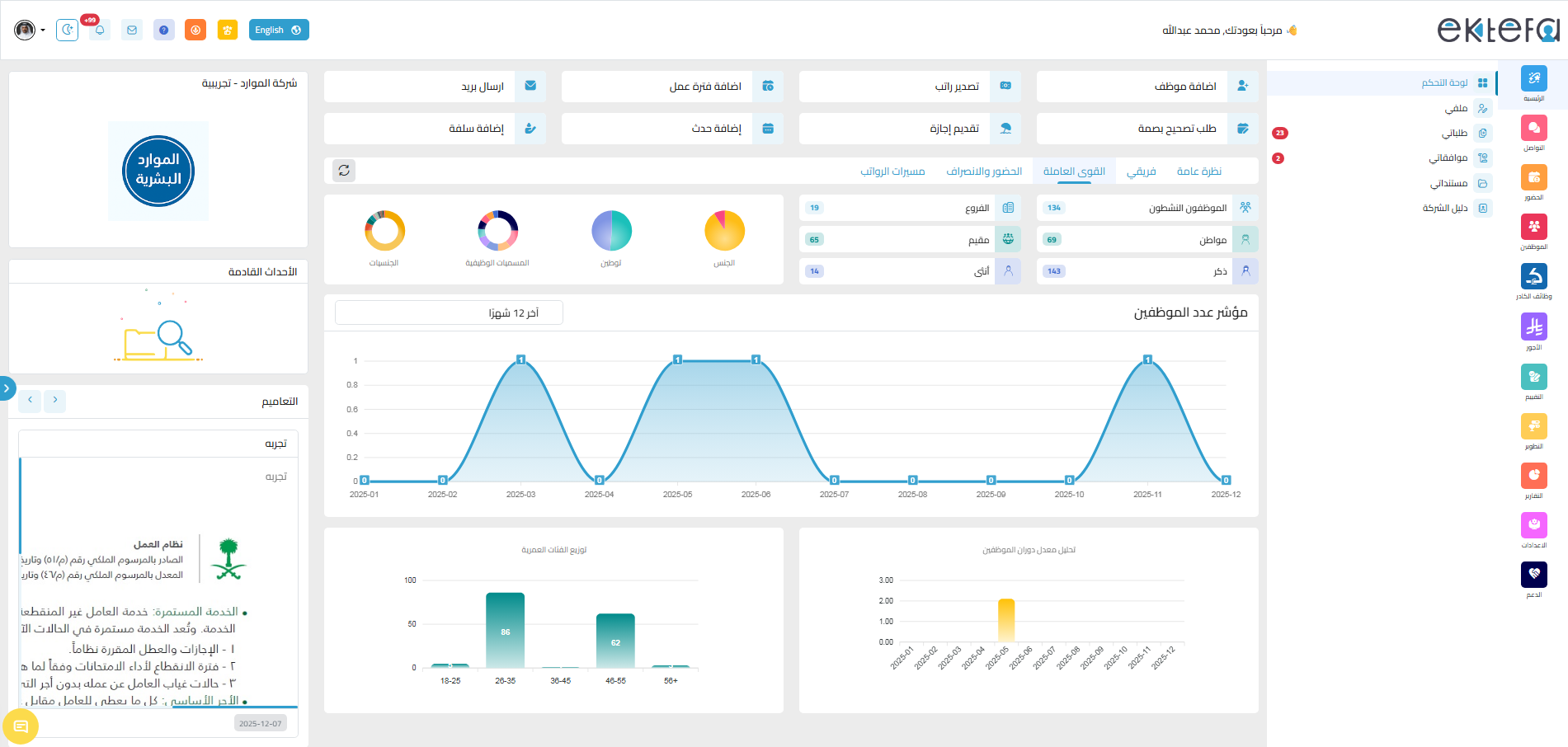Viewport: 1568px width, 747px height.
Task: Switch language using the English button
Action: [x=279, y=30]
